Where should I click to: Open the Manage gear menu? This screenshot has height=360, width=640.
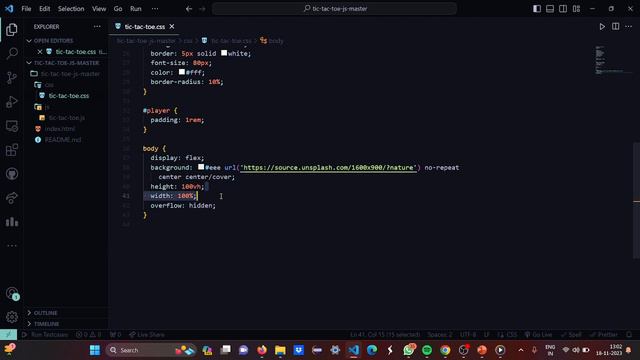point(12,317)
